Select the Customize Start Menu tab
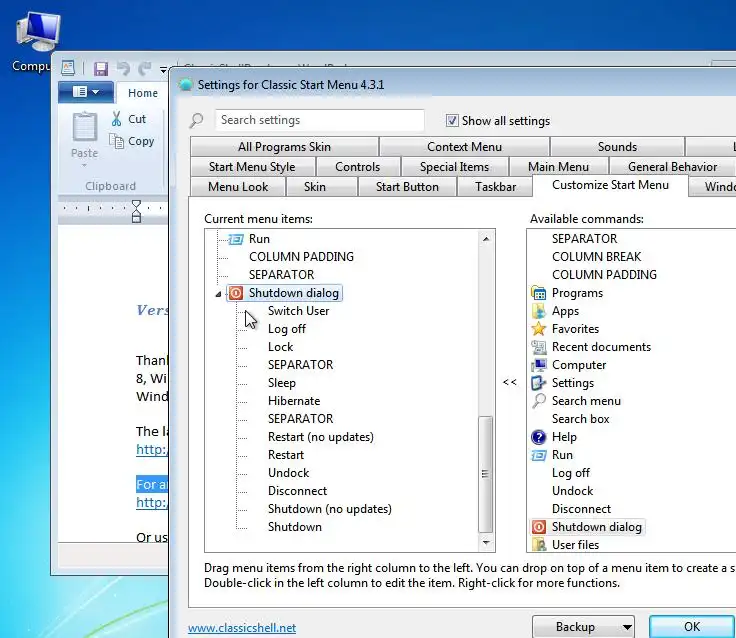 click(610, 185)
